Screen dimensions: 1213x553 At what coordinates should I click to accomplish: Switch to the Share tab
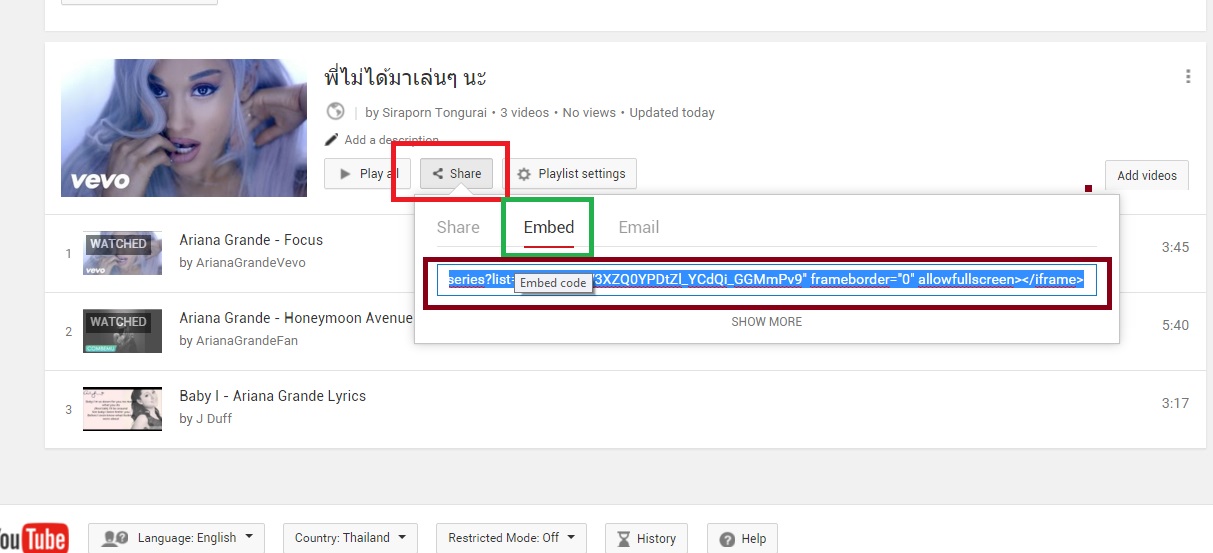pos(458,227)
